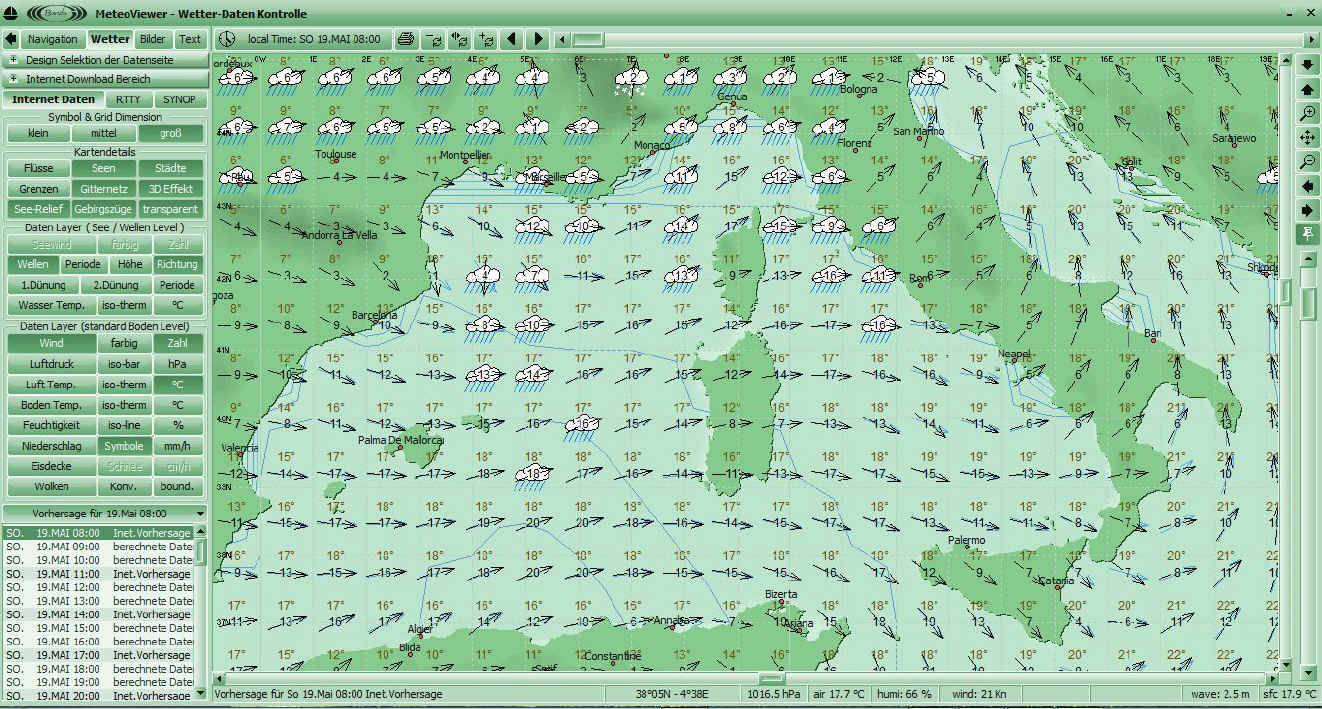Click the Wellen layer button

[32, 265]
